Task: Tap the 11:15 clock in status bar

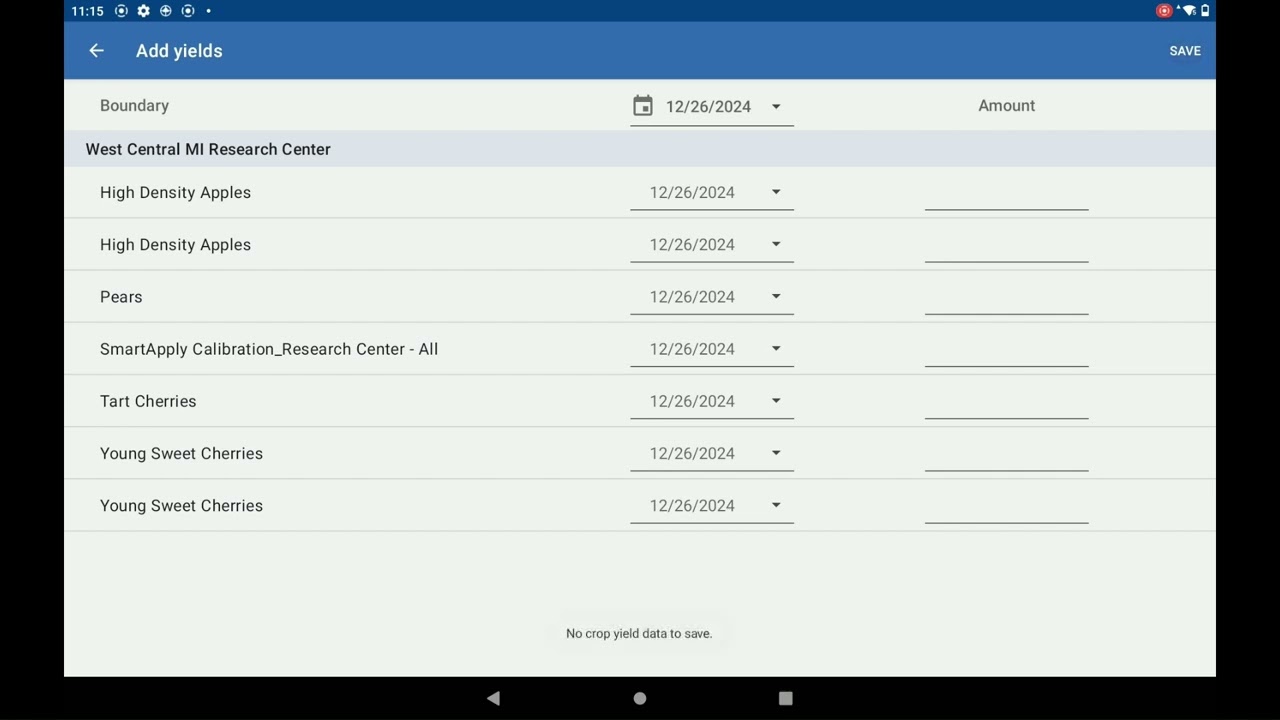Action: [x=87, y=11]
